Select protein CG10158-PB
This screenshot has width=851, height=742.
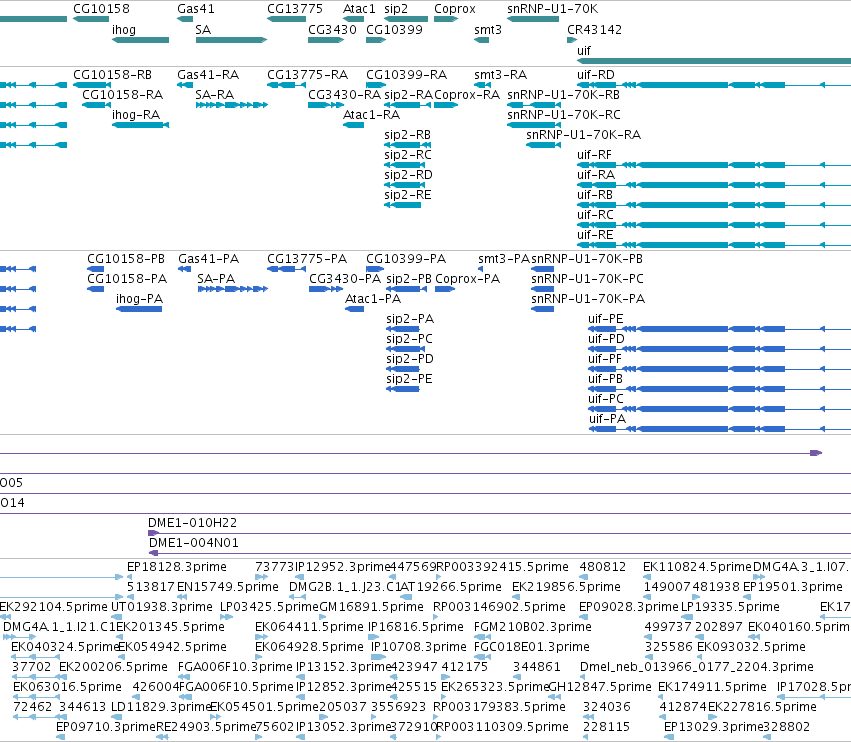pos(96,269)
